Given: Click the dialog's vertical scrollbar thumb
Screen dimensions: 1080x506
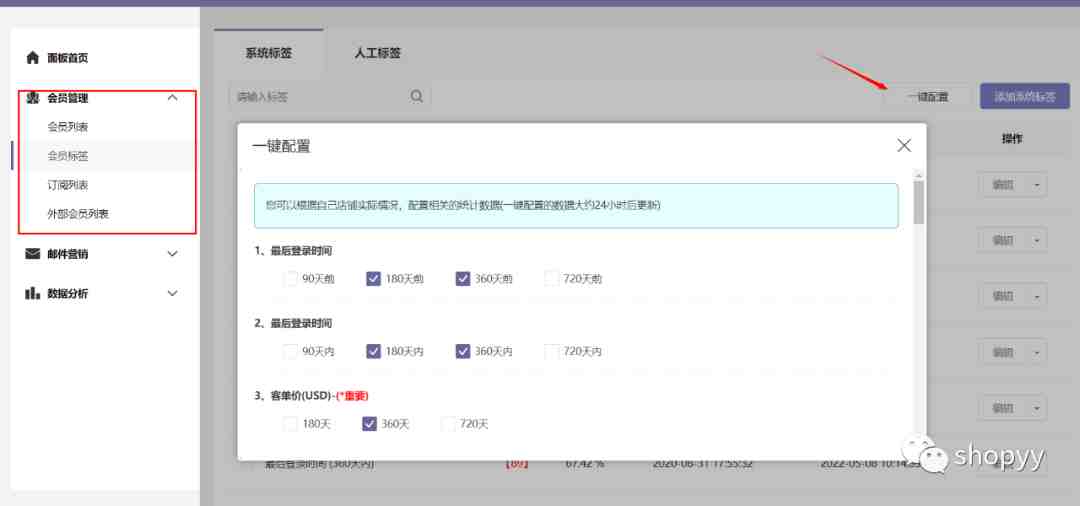Looking at the screenshot, I should [918, 202].
